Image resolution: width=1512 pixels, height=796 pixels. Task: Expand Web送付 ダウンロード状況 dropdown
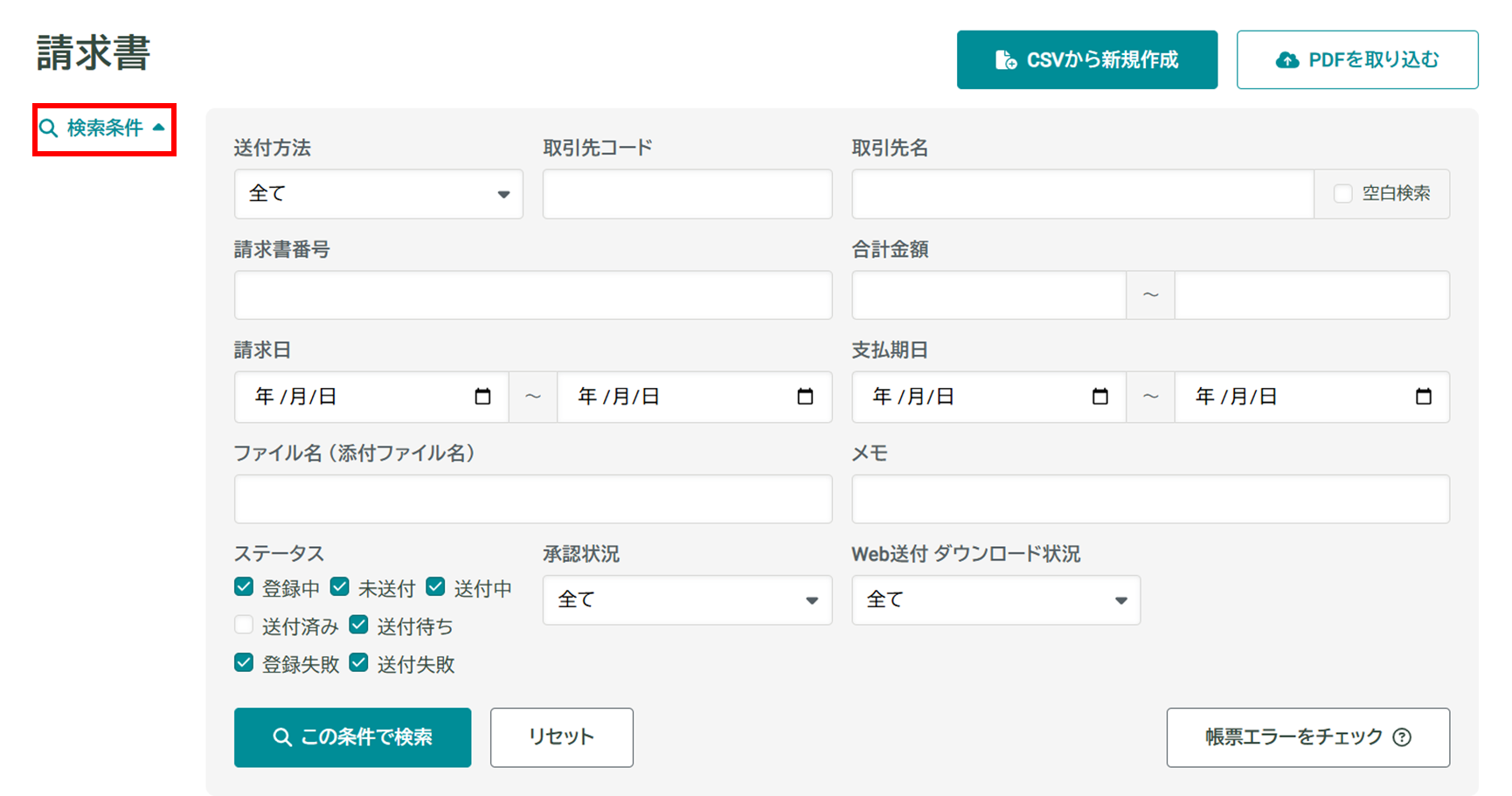click(995, 600)
